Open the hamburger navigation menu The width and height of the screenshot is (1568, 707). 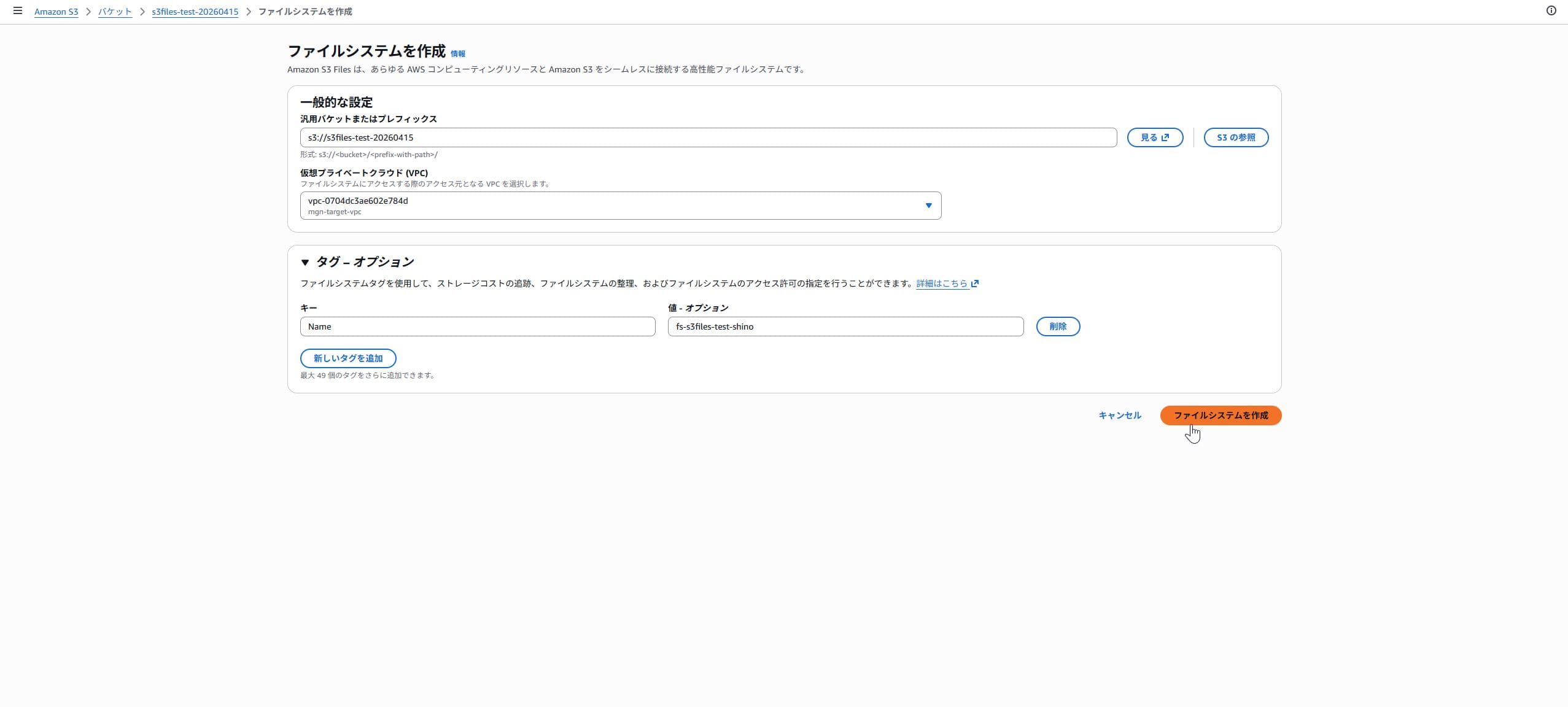[x=18, y=11]
